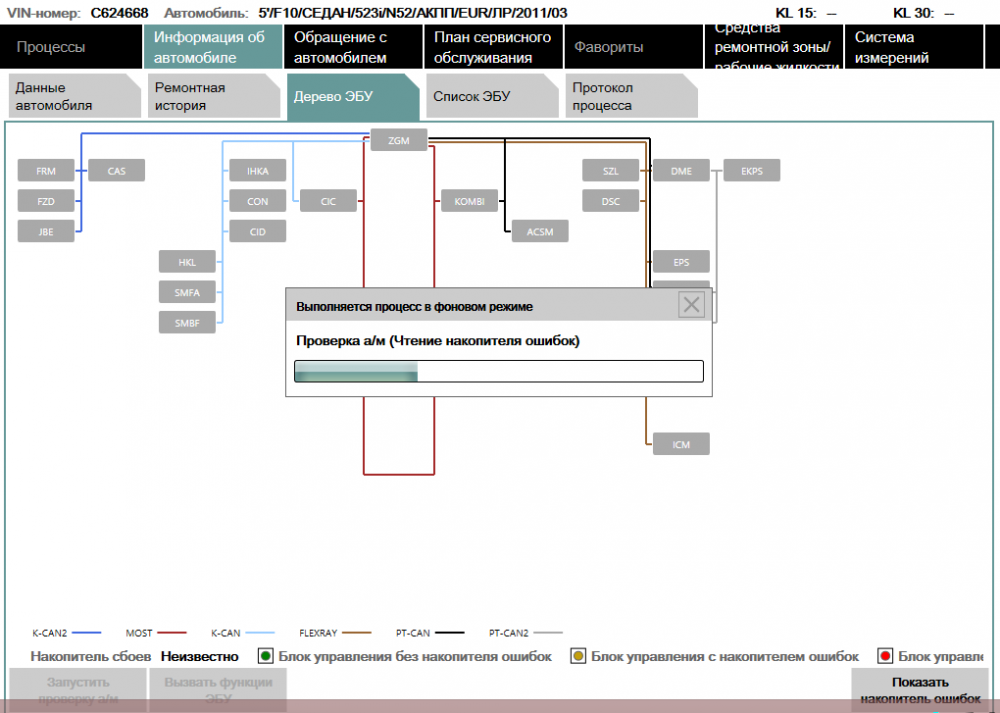Image resolution: width=1000 pixels, height=713 pixels.
Task: Close the background process dialog
Action: [x=691, y=305]
